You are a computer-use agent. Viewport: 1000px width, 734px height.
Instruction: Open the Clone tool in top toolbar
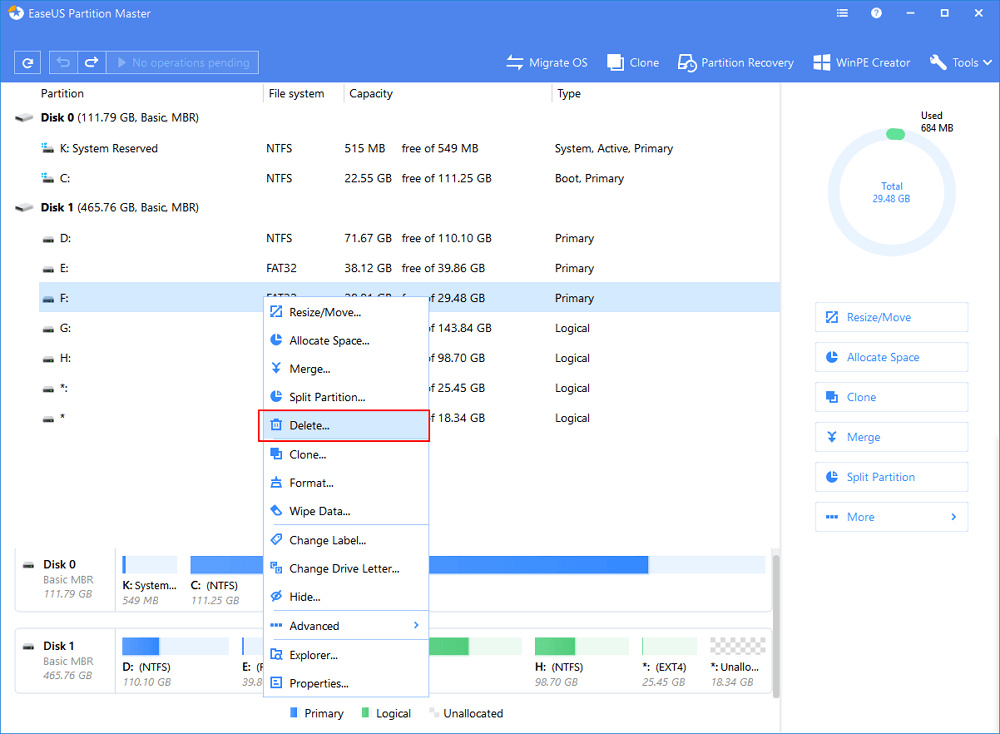633,62
